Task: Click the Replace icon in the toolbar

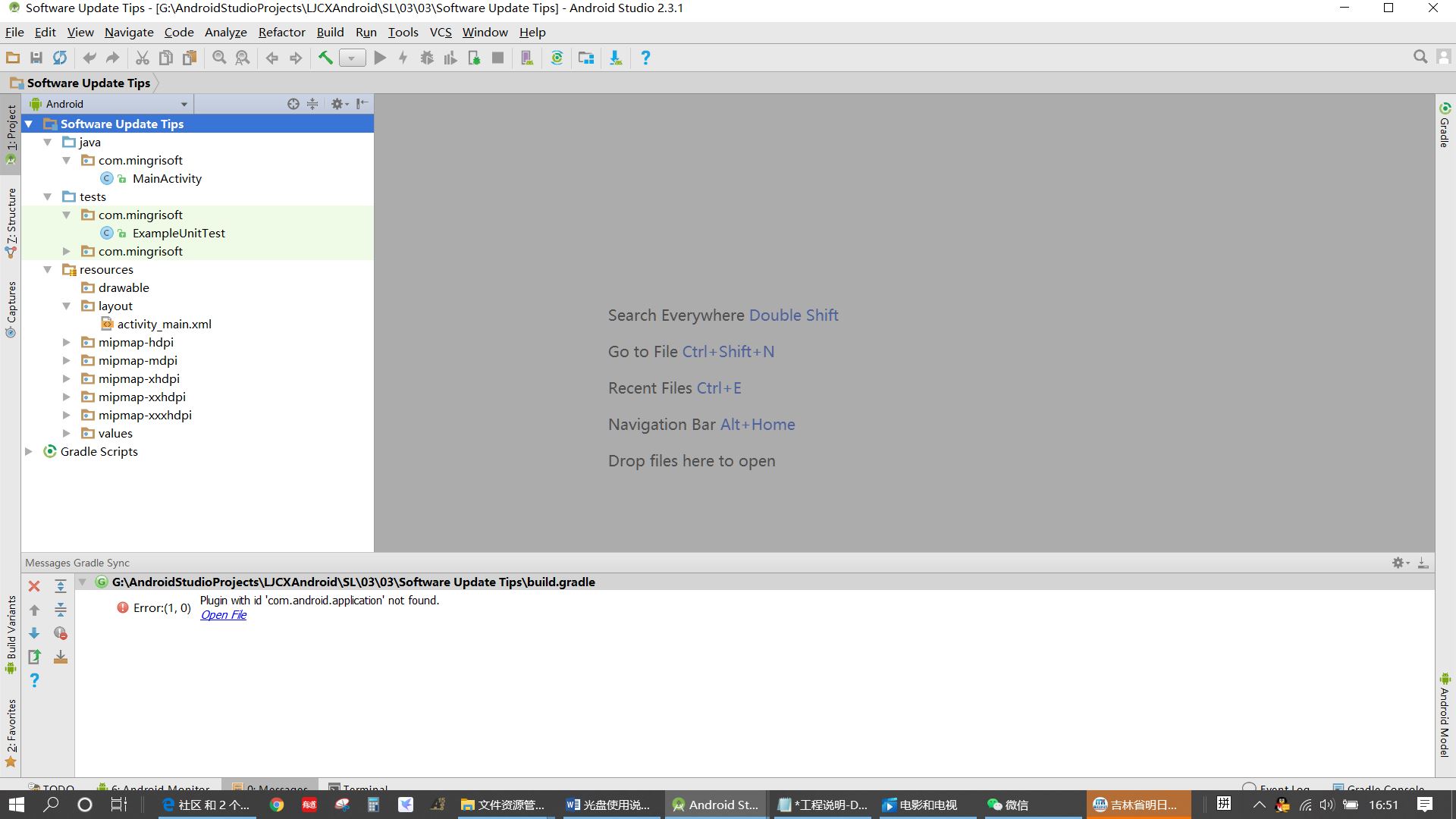Action: click(243, 58)
